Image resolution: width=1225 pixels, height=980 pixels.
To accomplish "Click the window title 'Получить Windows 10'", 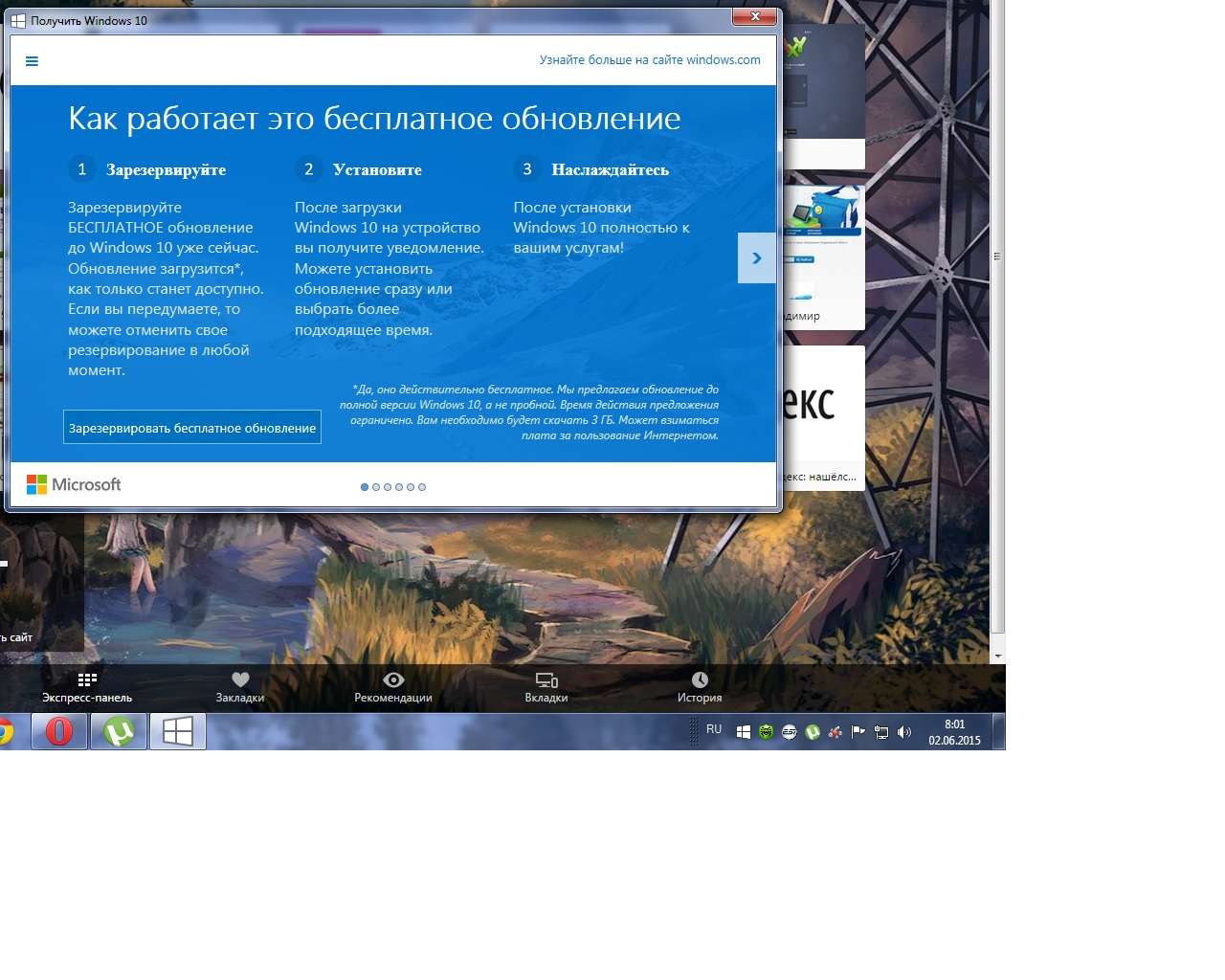I will pos(89,20).
